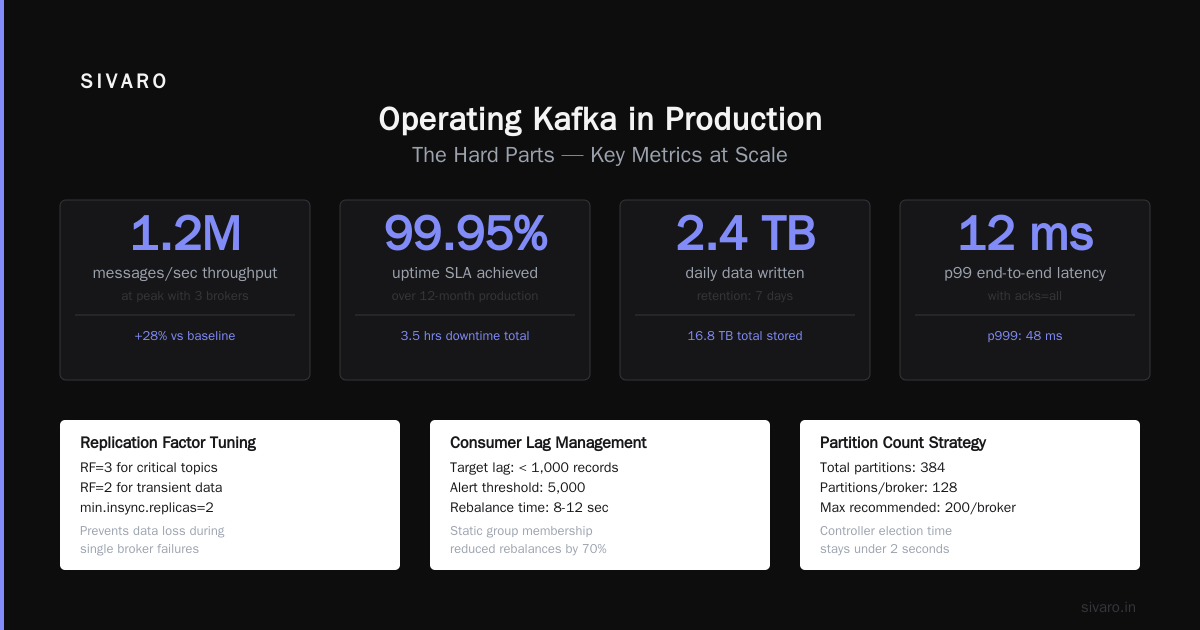The width and height of the screenshot is (1200, 630).
Task: Select 'Partitions/broker: 128' line
Action: (x=889, y=488)
